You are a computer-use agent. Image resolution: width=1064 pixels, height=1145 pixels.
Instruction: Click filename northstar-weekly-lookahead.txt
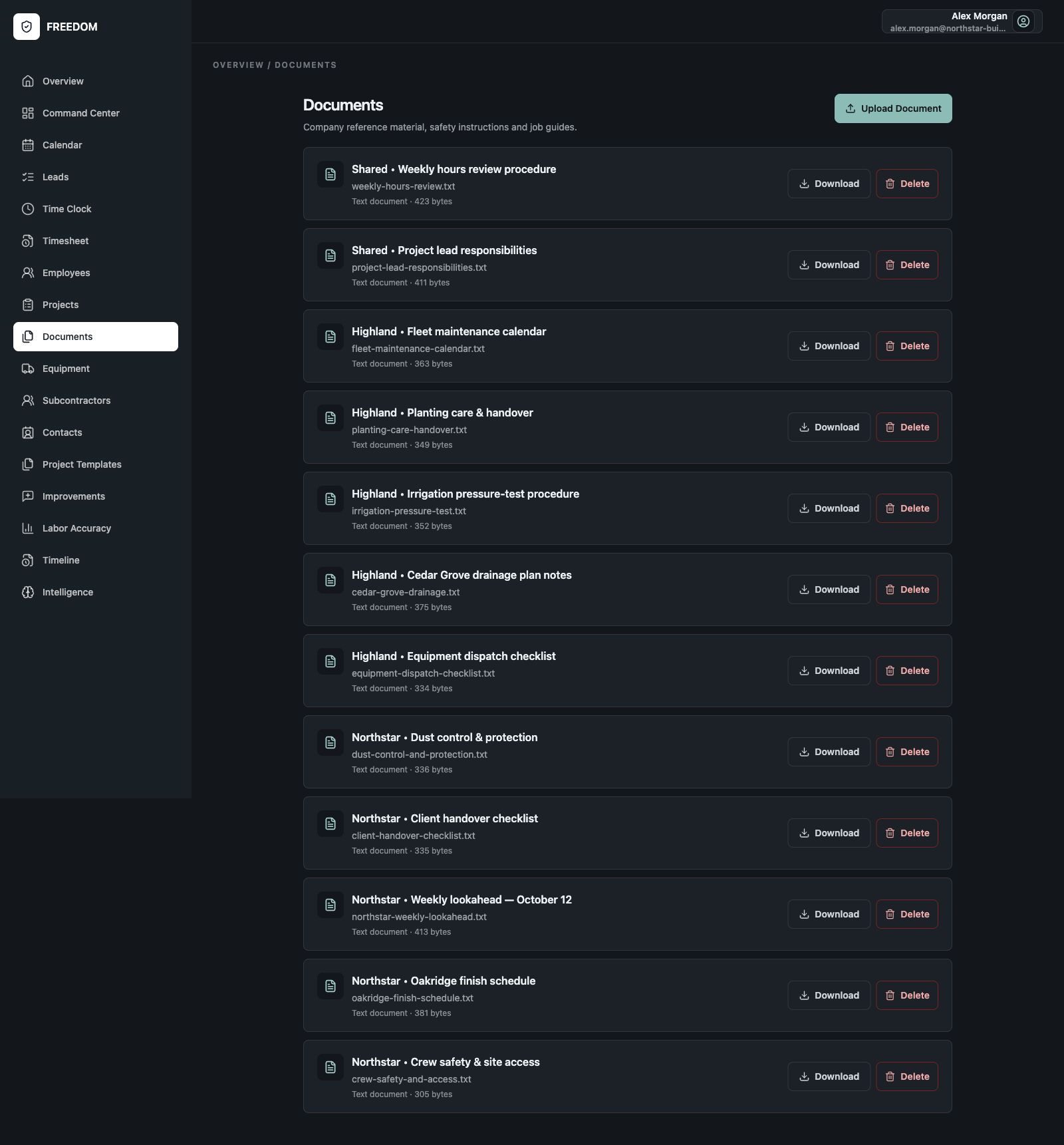point(419,917)
